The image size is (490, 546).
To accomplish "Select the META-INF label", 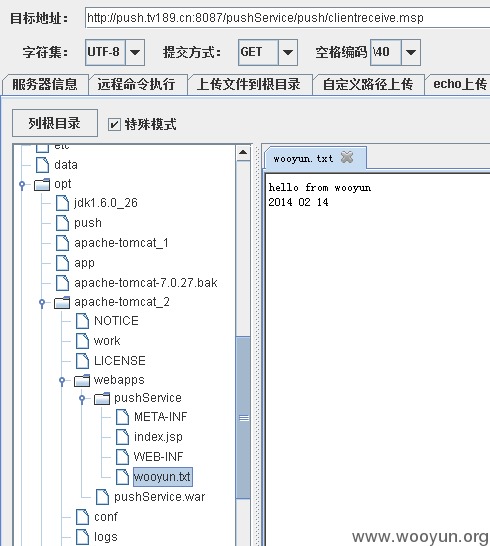I will pos(161,417).
